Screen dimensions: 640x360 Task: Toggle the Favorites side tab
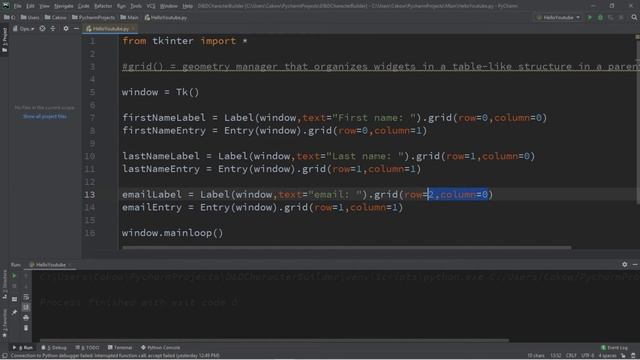4,323
